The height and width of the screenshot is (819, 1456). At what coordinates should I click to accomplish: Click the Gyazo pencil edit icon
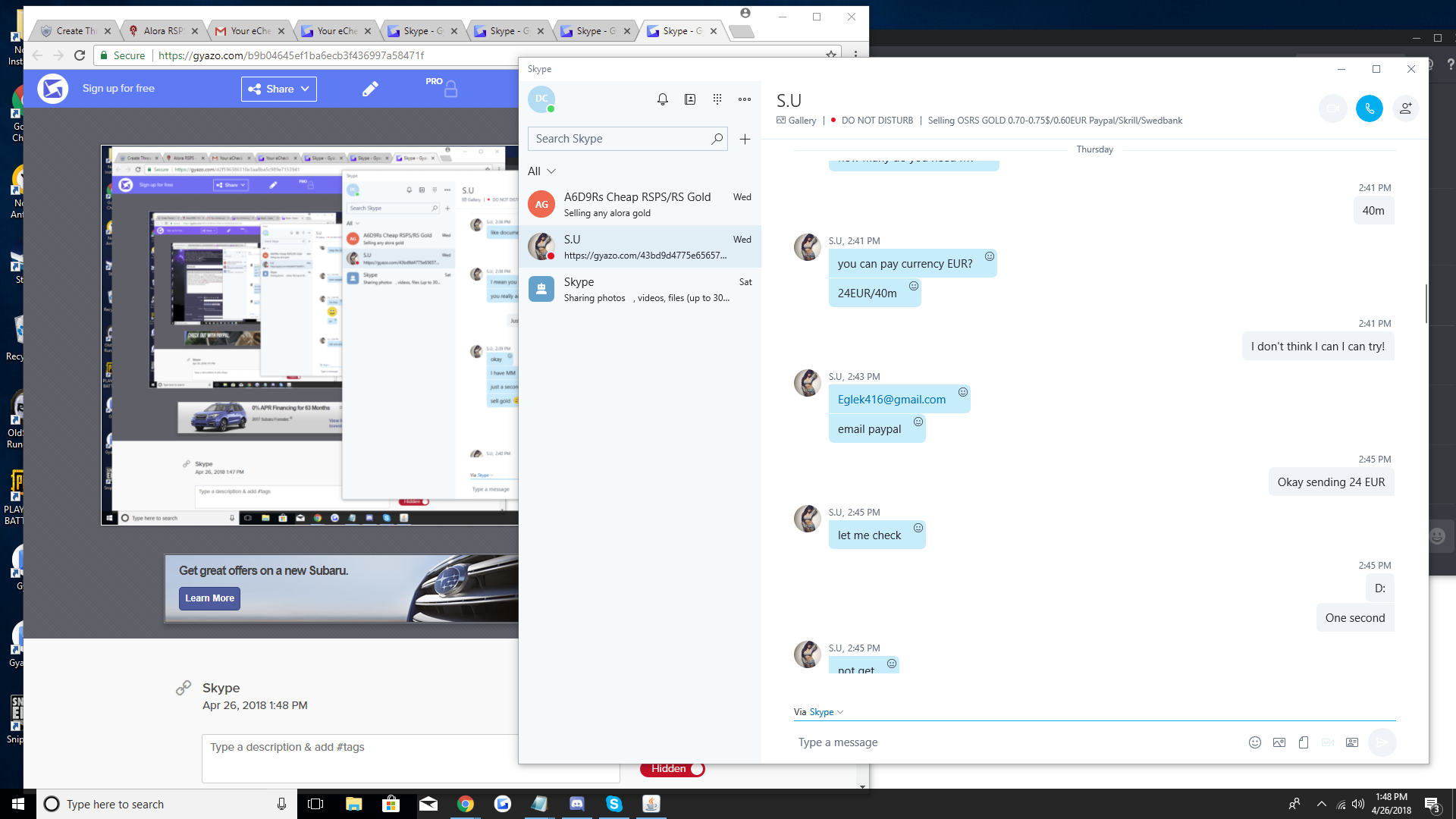point(370,89)
